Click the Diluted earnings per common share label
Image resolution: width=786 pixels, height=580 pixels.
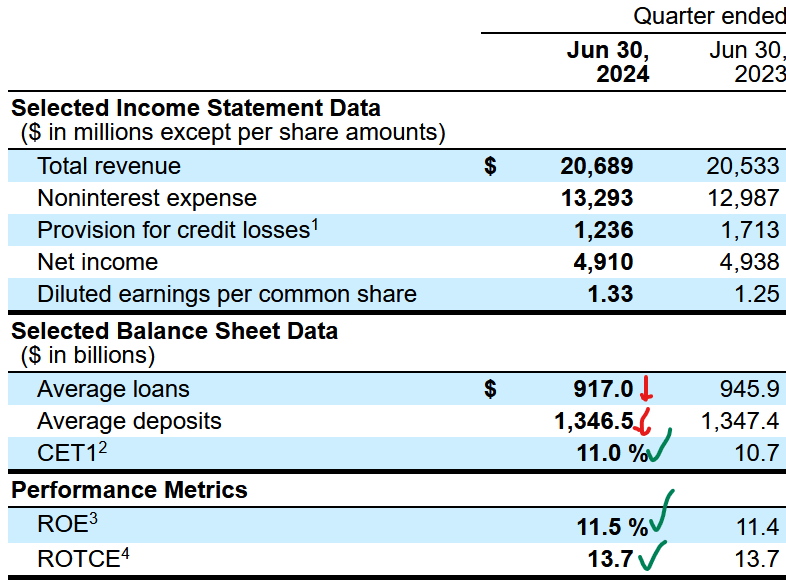point(227,294)
